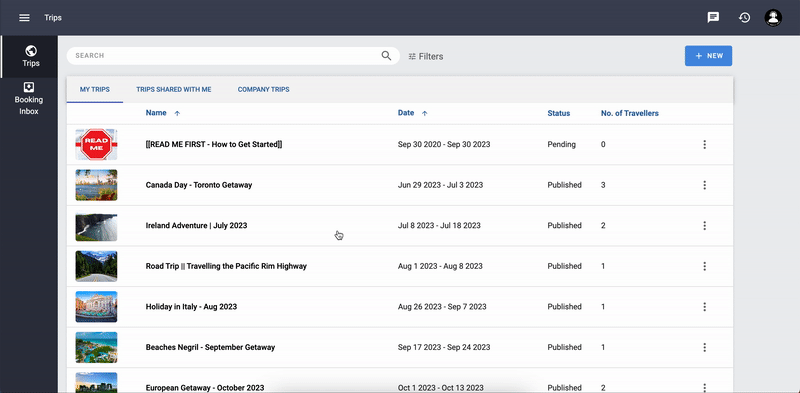Create a new trip with NEW button
This screenshot has height=393, width=800.
click(708, 56)
